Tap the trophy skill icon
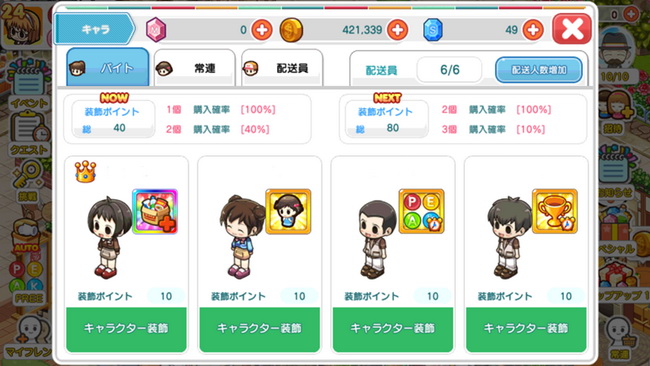Image resolution: width=650 pixels, height=366 pixels. (x=555, y=211)
